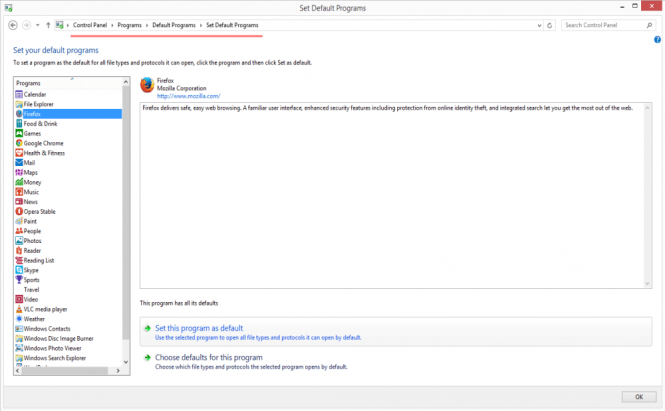Screen dimensions: 665x411
Task: Go to Control Panel in the breadcrumb
Action: pyautogui.click(x=92, y=24)
